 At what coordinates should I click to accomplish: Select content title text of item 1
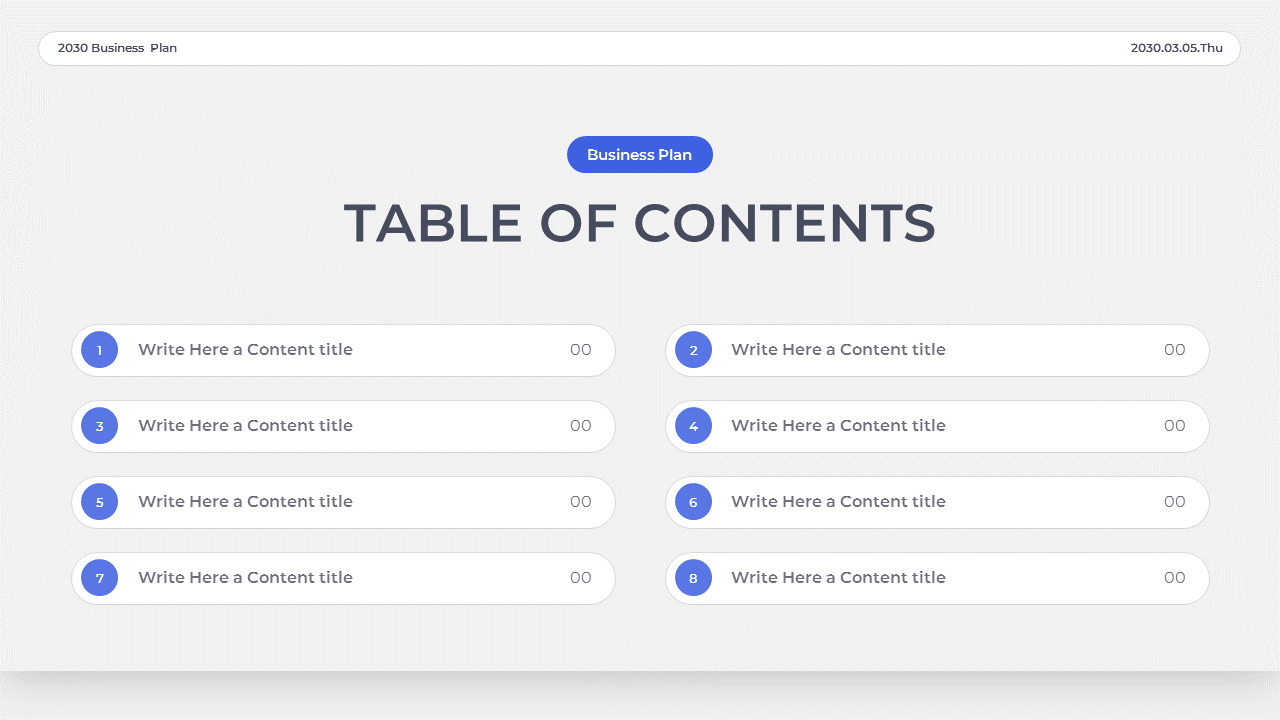pyautogui.click(x=245, y=350)
